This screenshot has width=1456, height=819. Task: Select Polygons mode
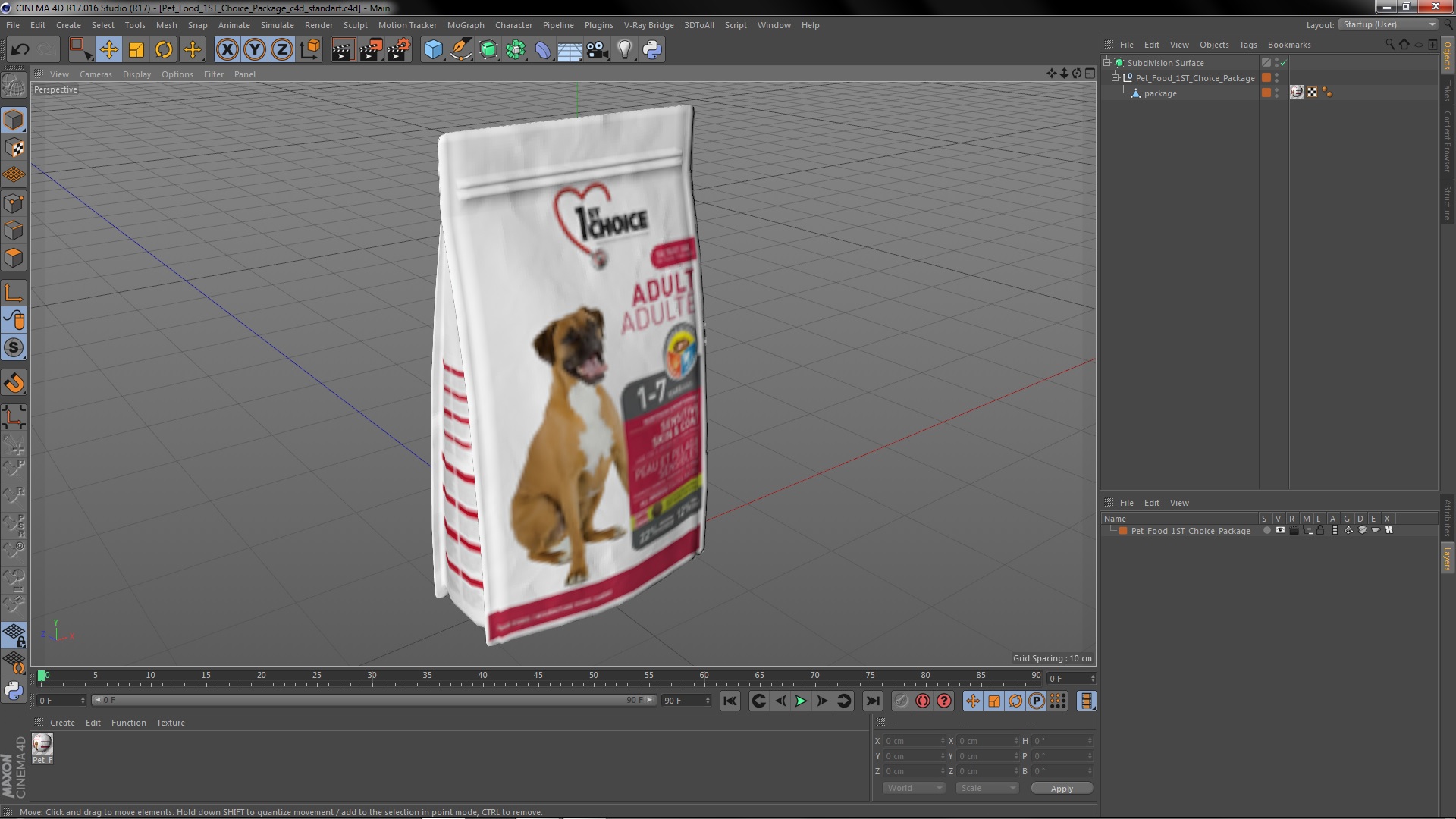pyautogui.click(x=14, y=258)
